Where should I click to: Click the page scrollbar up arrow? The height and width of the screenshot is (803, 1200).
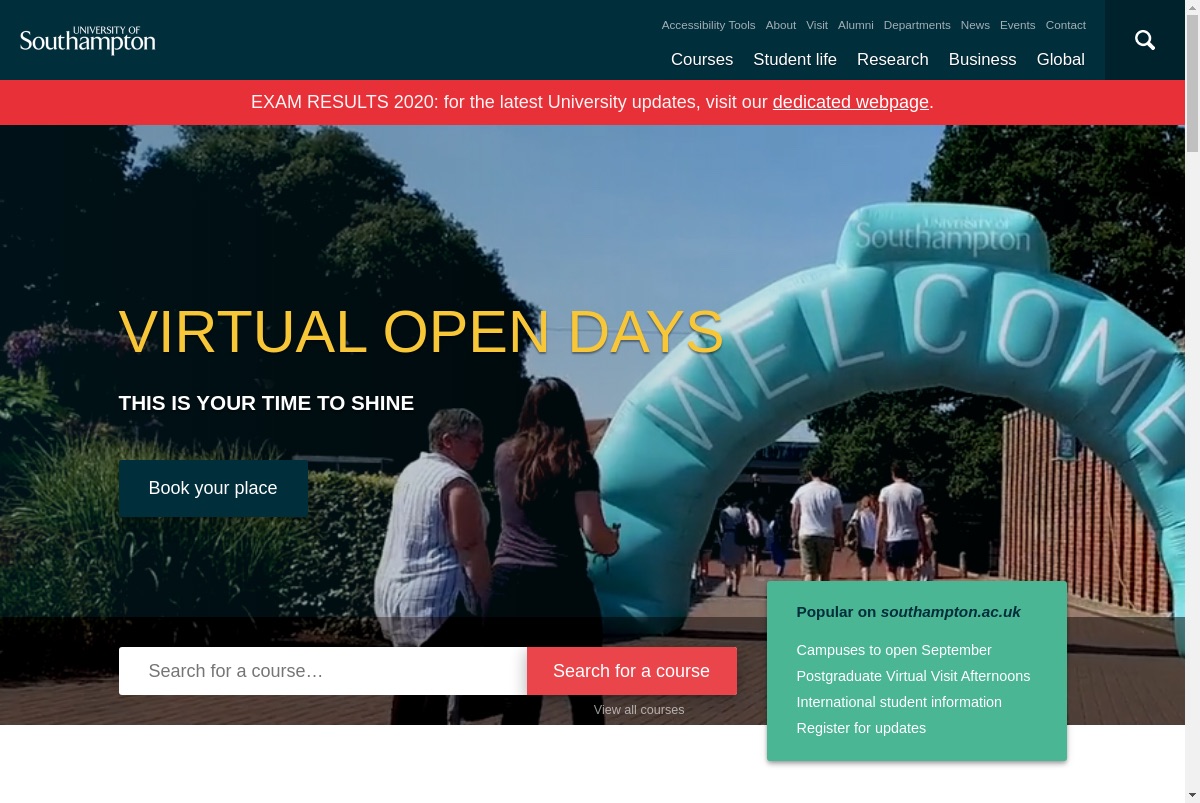pos(1192,7)
